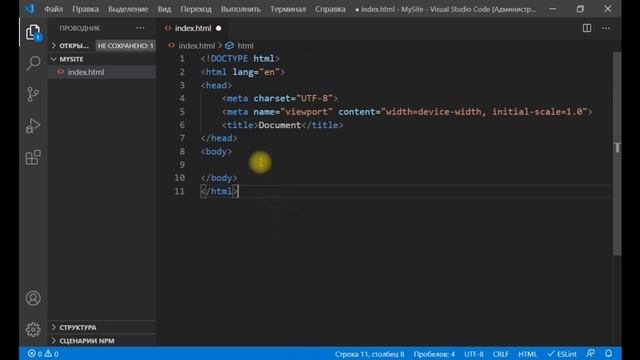Click the opening head tag on line 3
Image resolution: width=640 pixels, height=360 pixels.
[216, 85]
